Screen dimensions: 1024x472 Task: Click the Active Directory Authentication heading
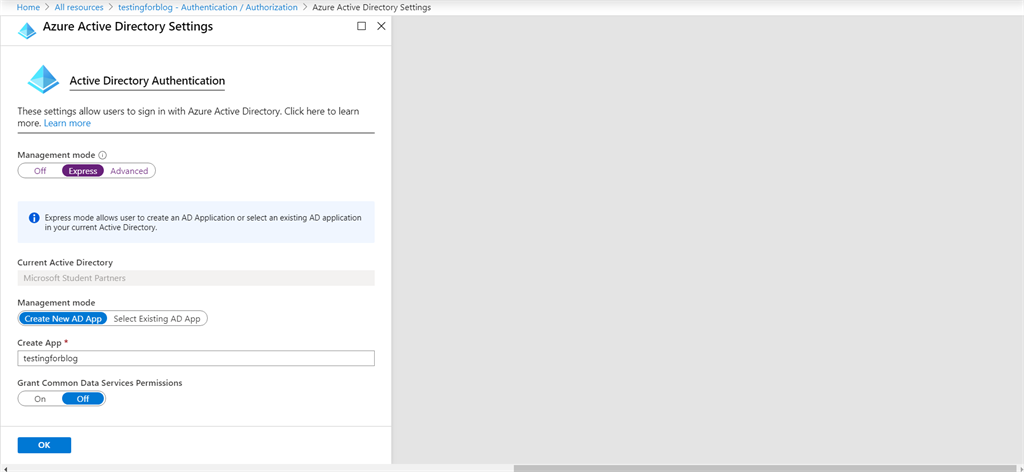coord(147,81)
